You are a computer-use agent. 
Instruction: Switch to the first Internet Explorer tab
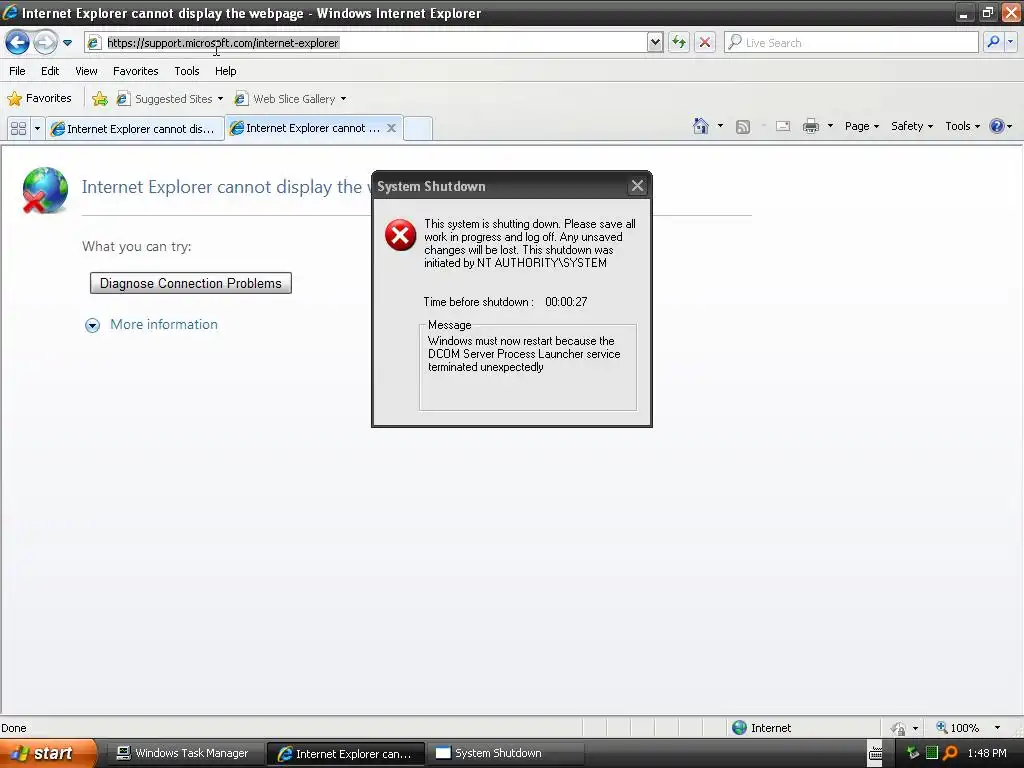tap(135, 129)
